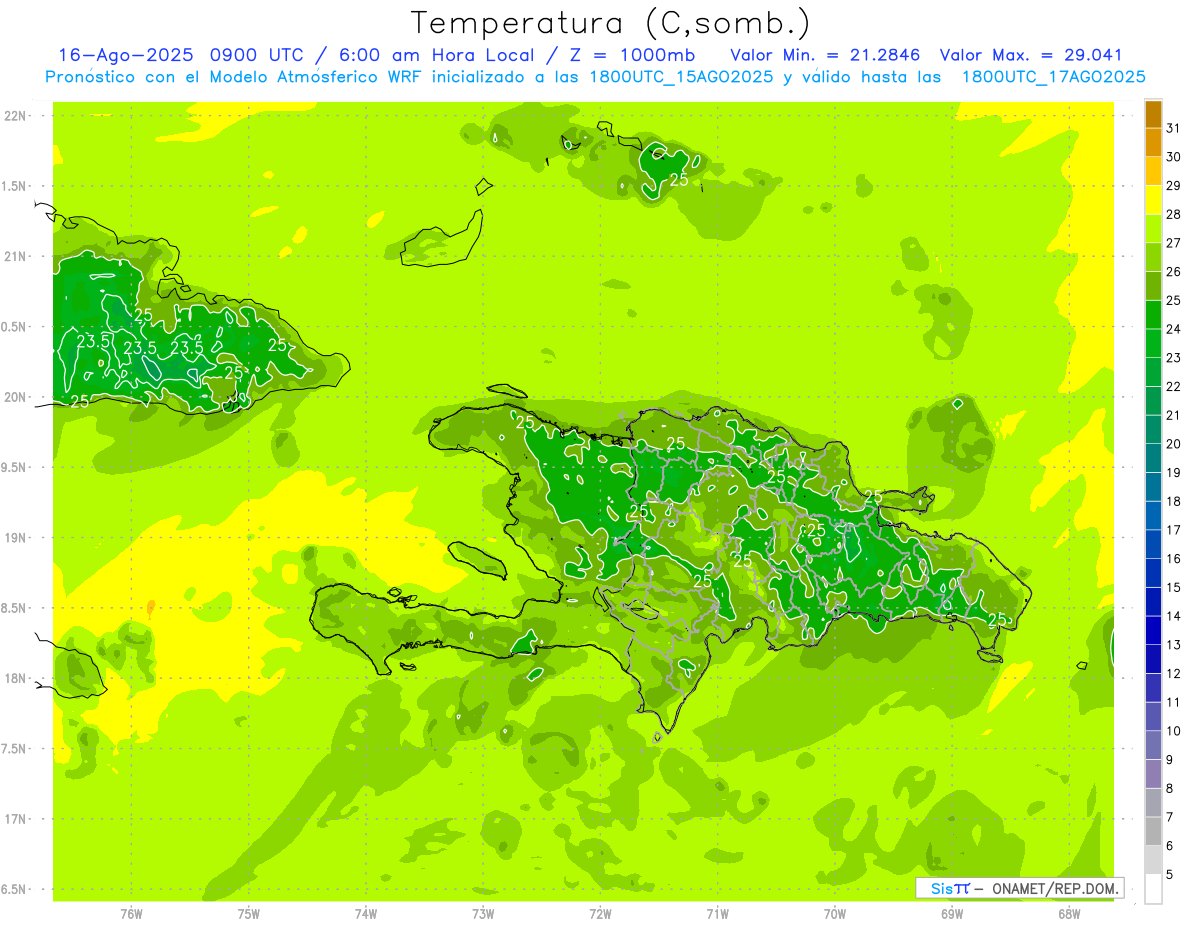Click the blue legend swatch between 16 and 17

pos(1153,544)
